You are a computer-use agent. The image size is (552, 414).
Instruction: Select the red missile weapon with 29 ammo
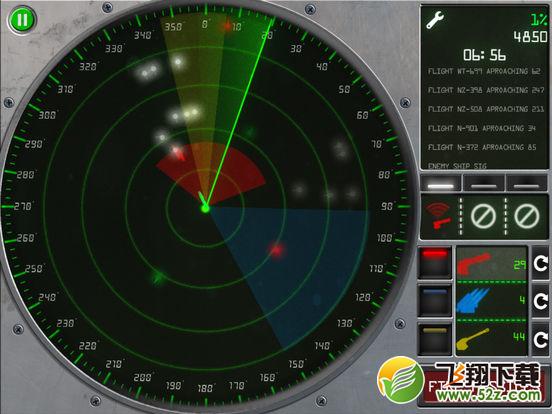(x=492, y=263)
